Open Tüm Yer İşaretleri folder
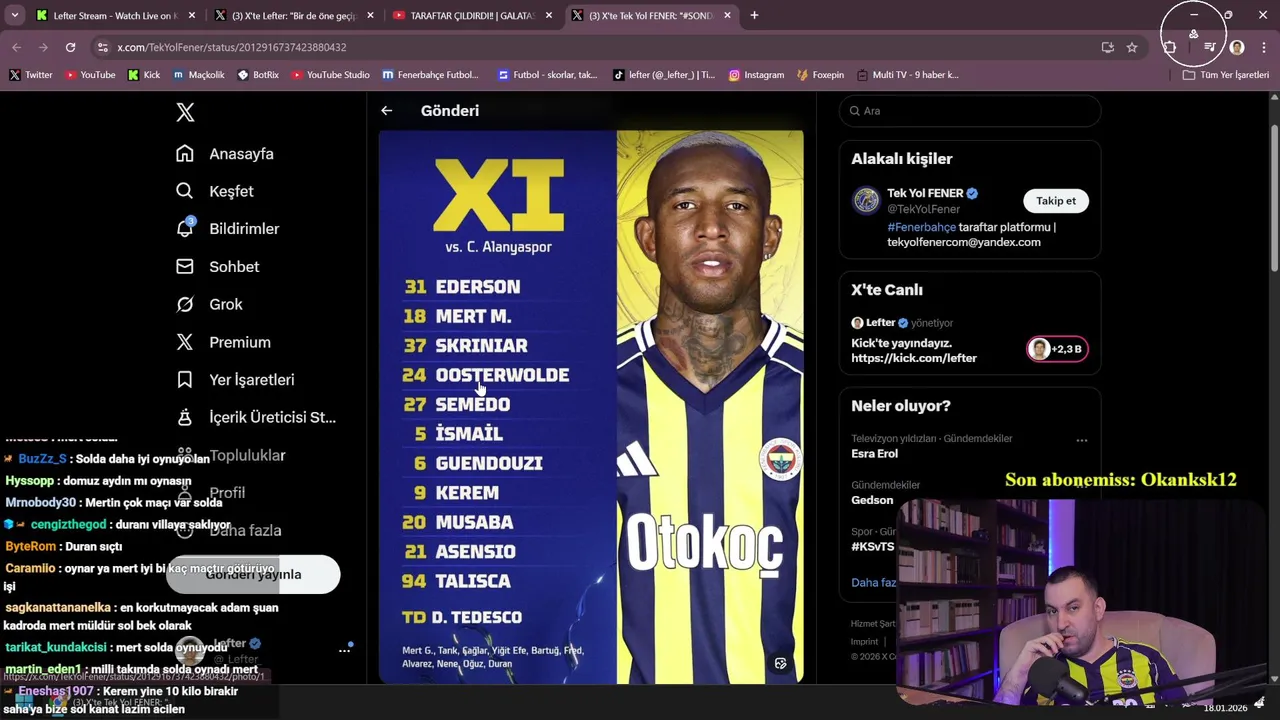Screen dimensions: 1280x720 tap(1226, 75)
